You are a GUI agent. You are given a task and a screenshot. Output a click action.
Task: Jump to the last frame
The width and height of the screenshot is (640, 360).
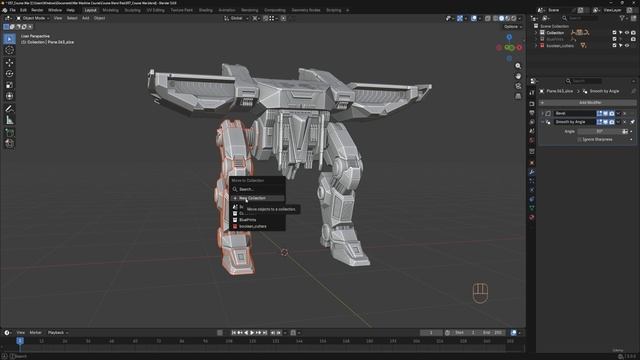click(x=264, y=333)
